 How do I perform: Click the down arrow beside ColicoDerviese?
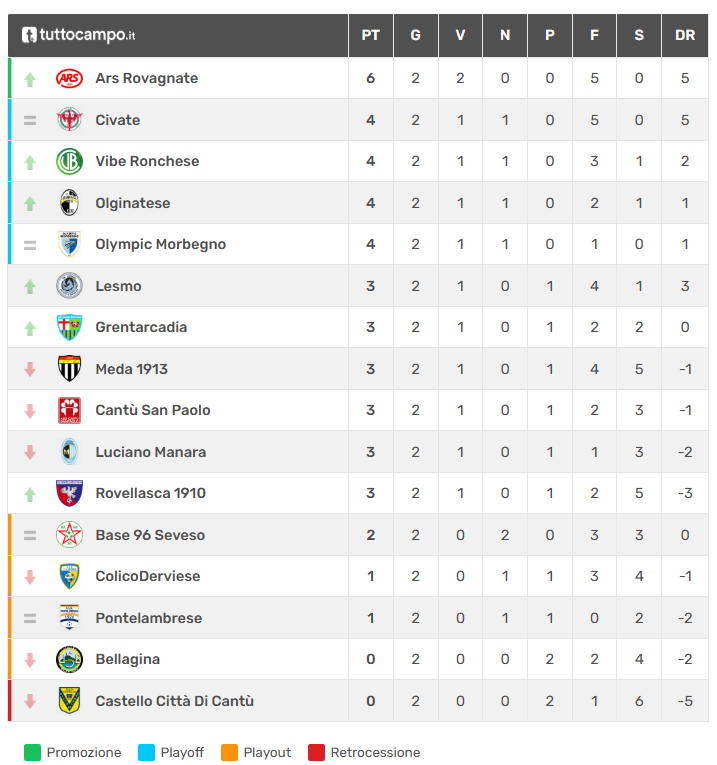coord(30,577)
